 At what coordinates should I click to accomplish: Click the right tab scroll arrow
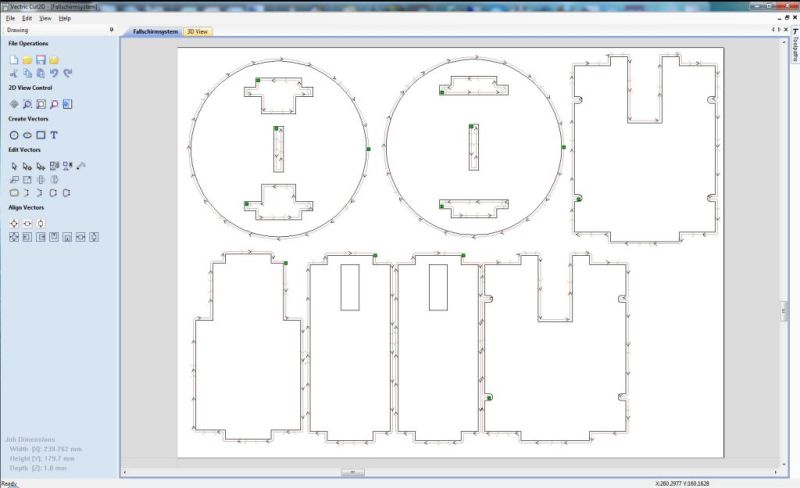(780, 31)
